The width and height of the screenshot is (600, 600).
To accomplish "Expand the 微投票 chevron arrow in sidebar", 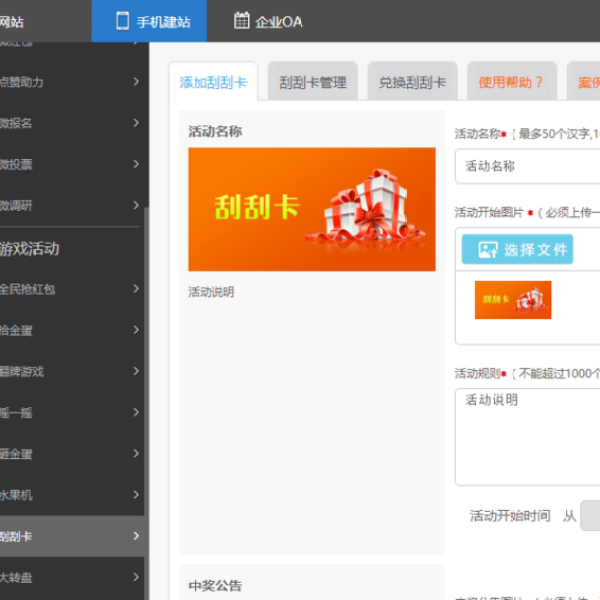I will (136, 164).
